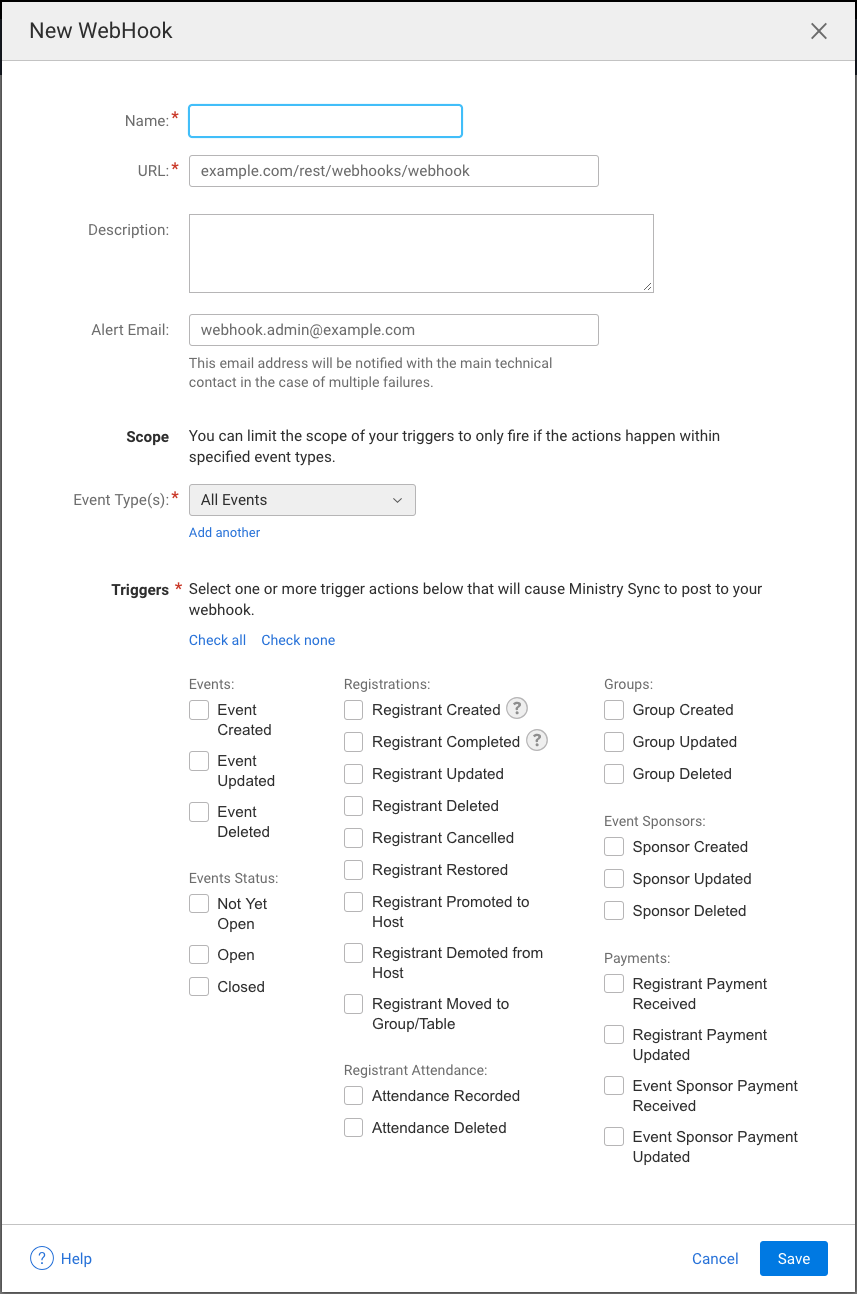Open the Event Type(s) dropdown
Screen dimensions: 857x1294
[302, 500]
